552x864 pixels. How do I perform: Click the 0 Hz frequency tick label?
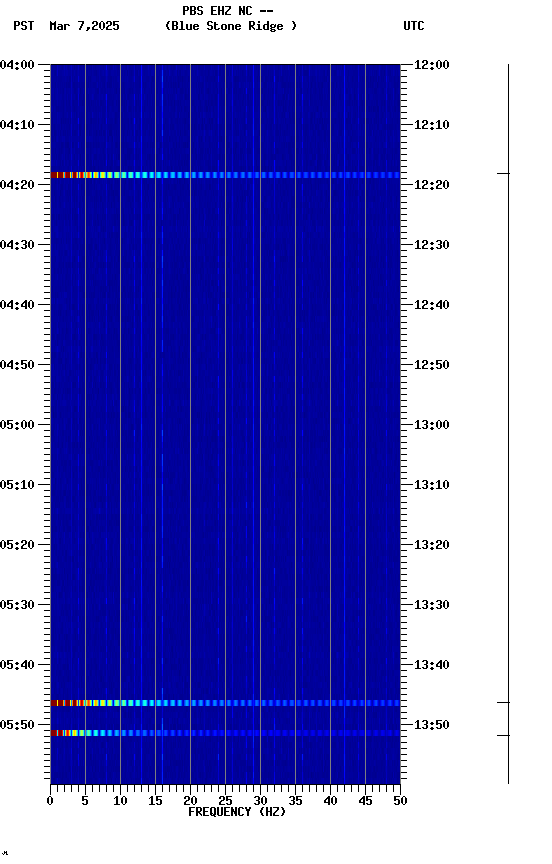[50, 801]
